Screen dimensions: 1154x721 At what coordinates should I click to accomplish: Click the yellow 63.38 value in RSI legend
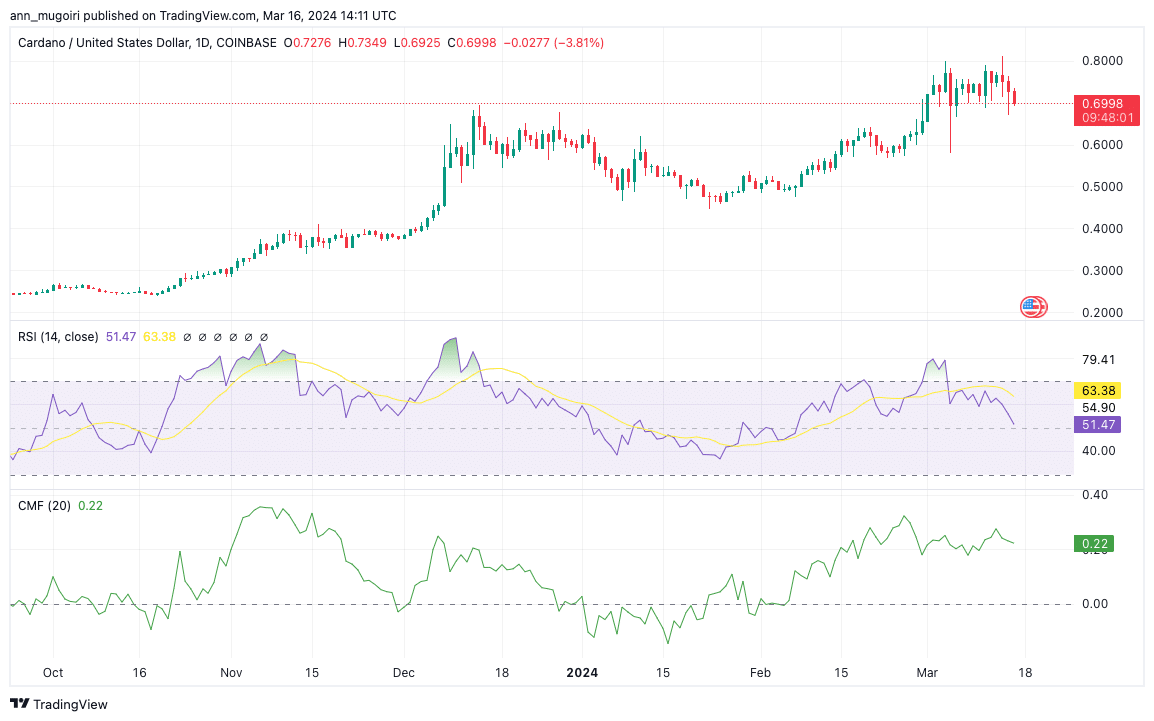[x=159, y=337]
